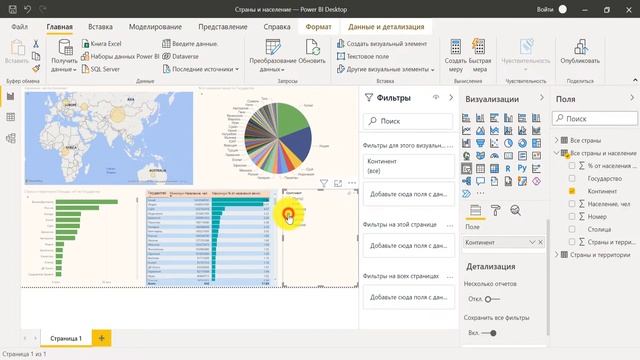
Task: Click the Undo arrow in title bar
Action: [x=27, y=9]
